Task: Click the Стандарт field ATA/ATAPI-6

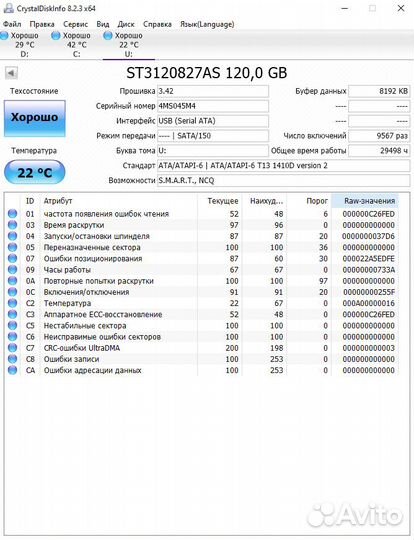Action: pos(283,166)
